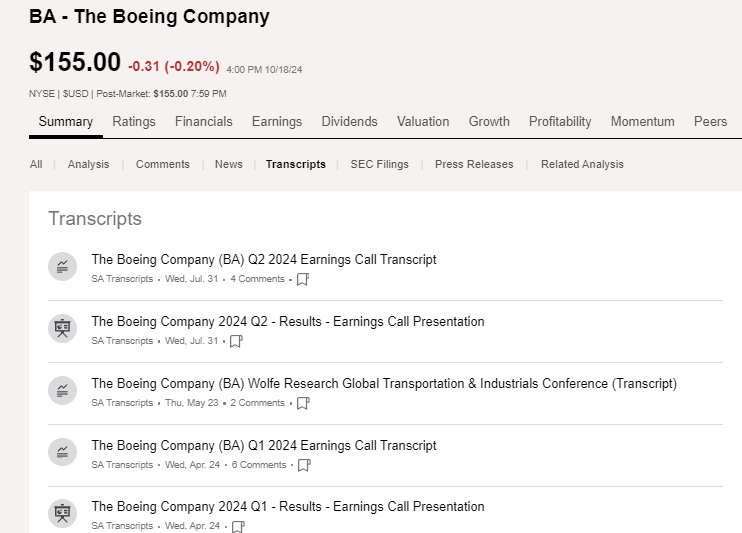Bookmark the Wolfe Research Conference transcript

coord(303,403)
